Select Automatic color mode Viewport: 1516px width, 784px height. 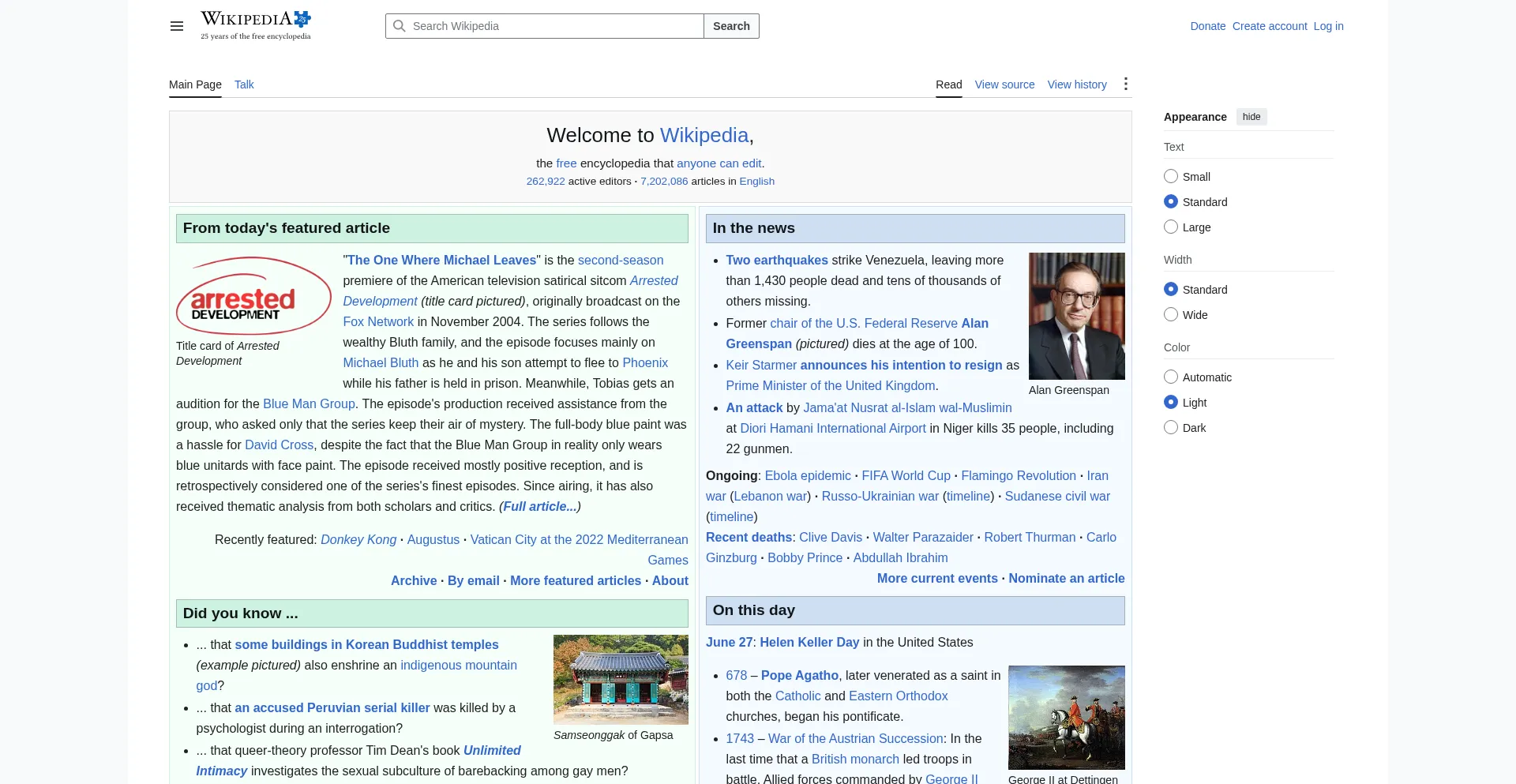pyautogui.click(x=1171, y=377)
